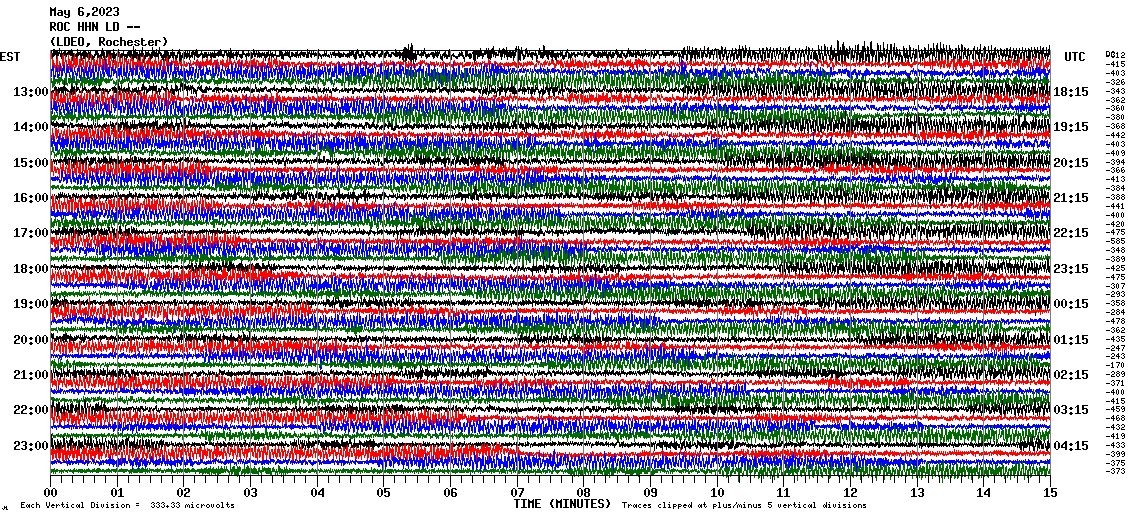The height and width of the screenshot is (519, 1130).
Task: Click minute 05 on the time axis
Action: tap(384, 493)
